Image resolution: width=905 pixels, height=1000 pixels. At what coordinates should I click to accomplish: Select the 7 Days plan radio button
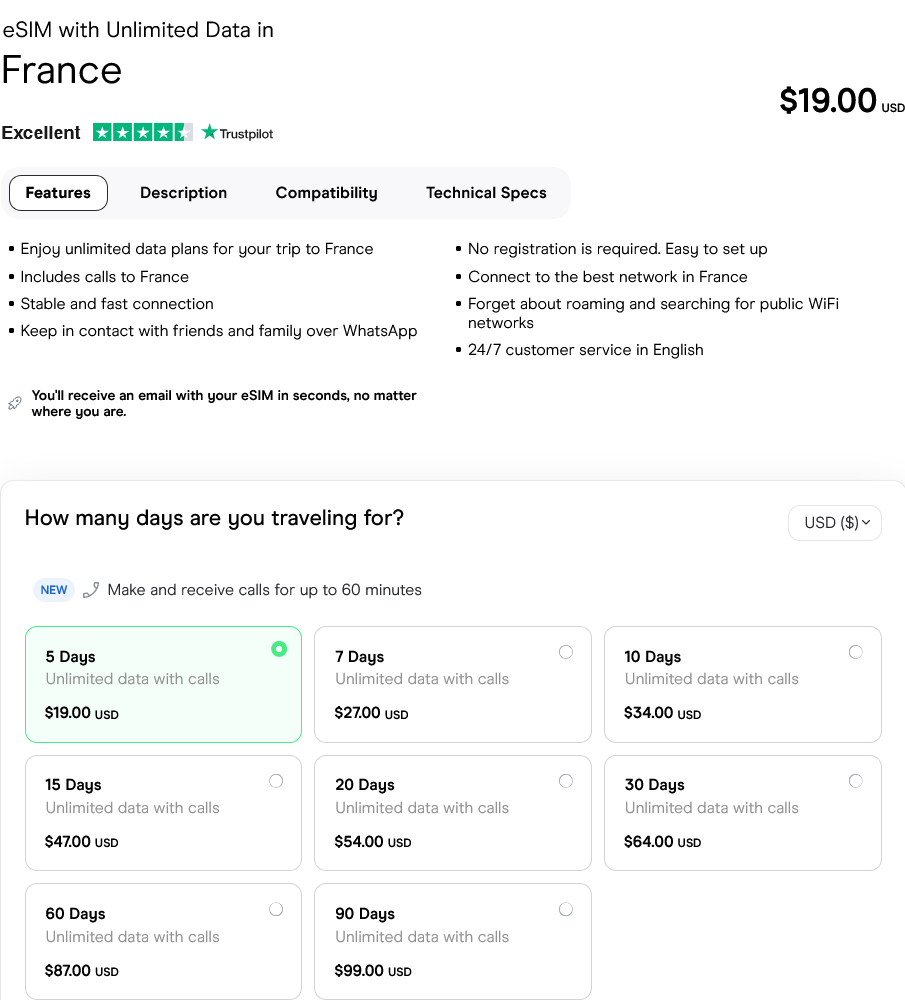click(x=566, y=650)
